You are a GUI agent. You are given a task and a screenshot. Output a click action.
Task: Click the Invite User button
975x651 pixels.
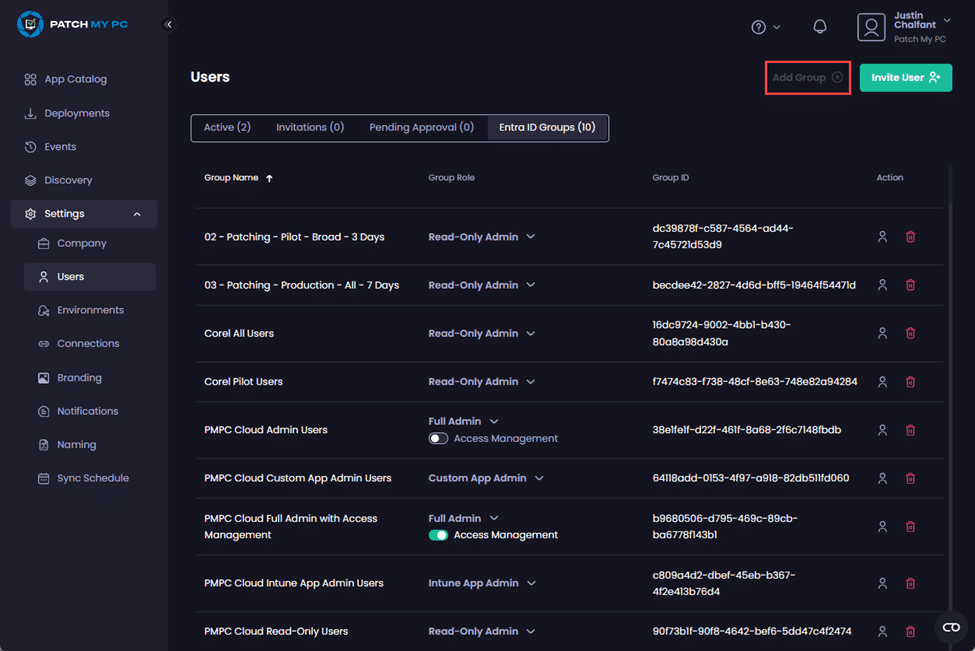(x=905, y=77)
